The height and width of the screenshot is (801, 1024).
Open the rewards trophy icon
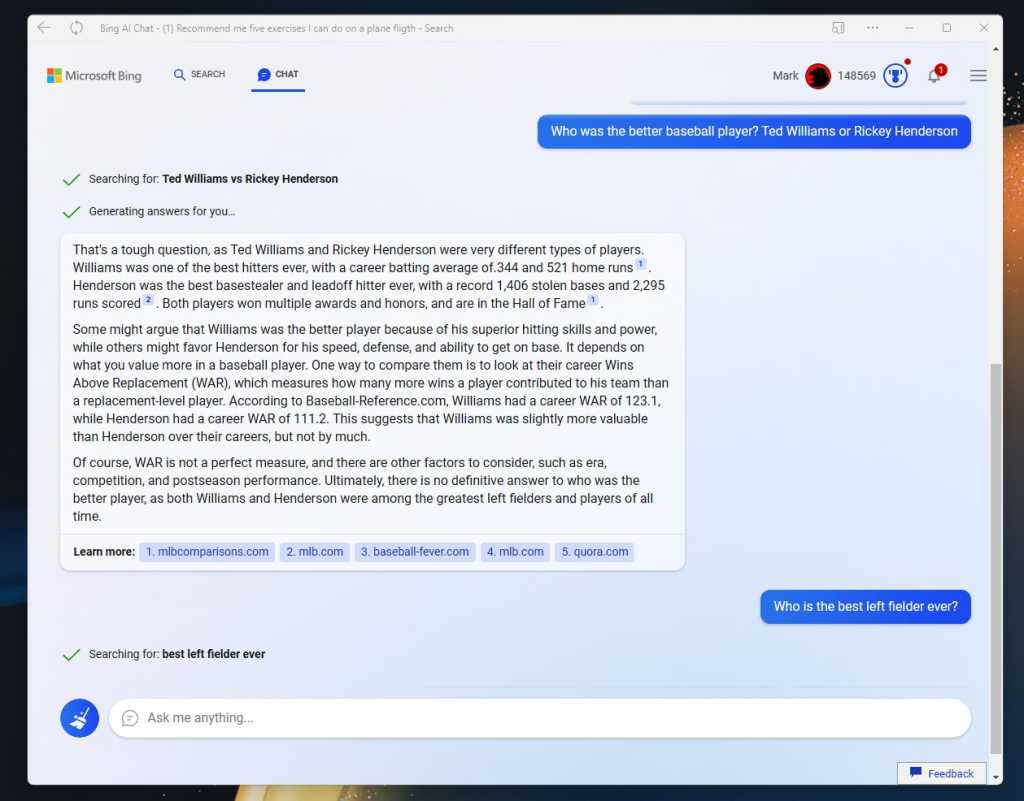[895, 76]
